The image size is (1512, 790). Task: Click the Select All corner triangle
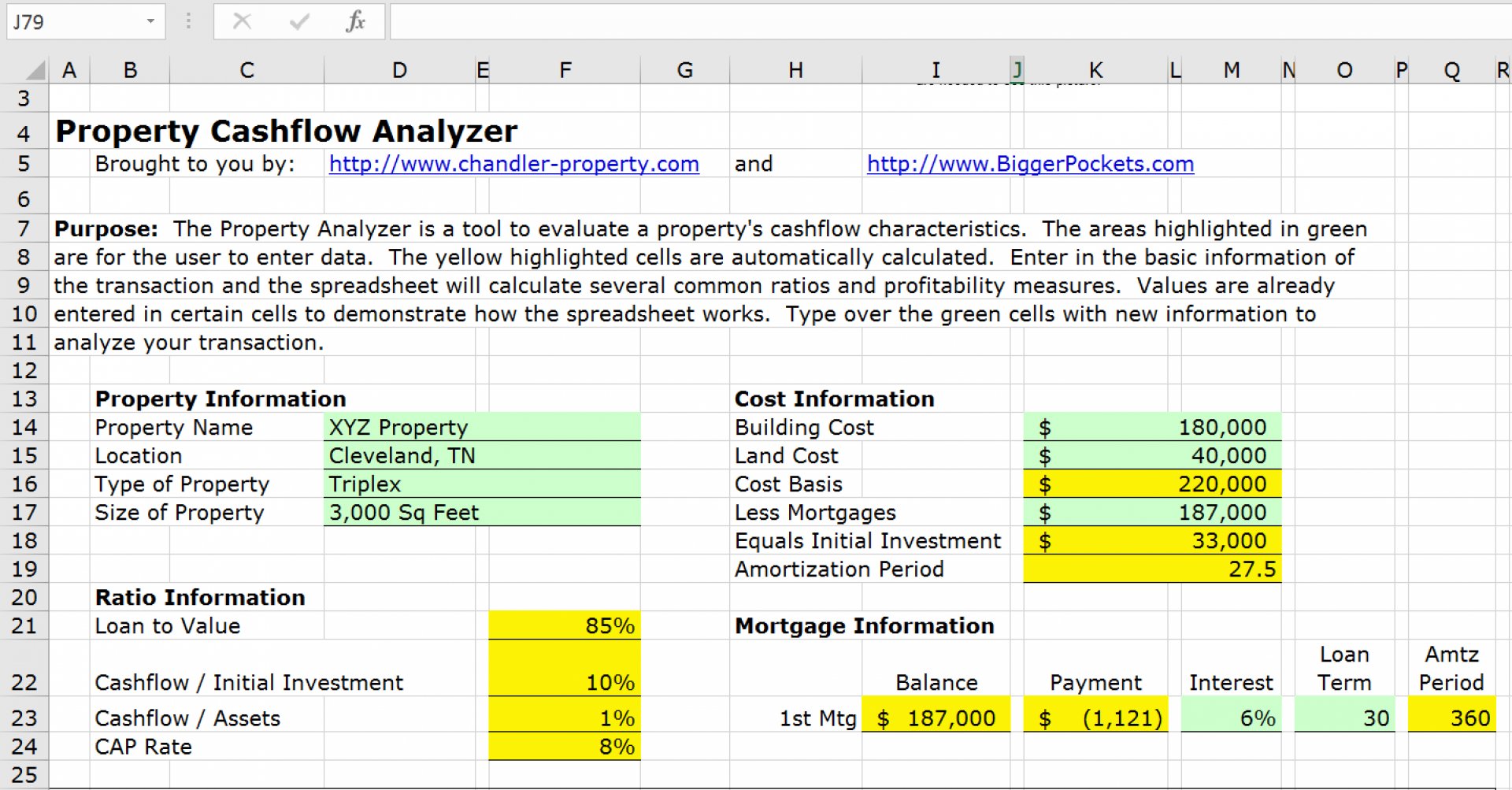click(x=34, y=71)
